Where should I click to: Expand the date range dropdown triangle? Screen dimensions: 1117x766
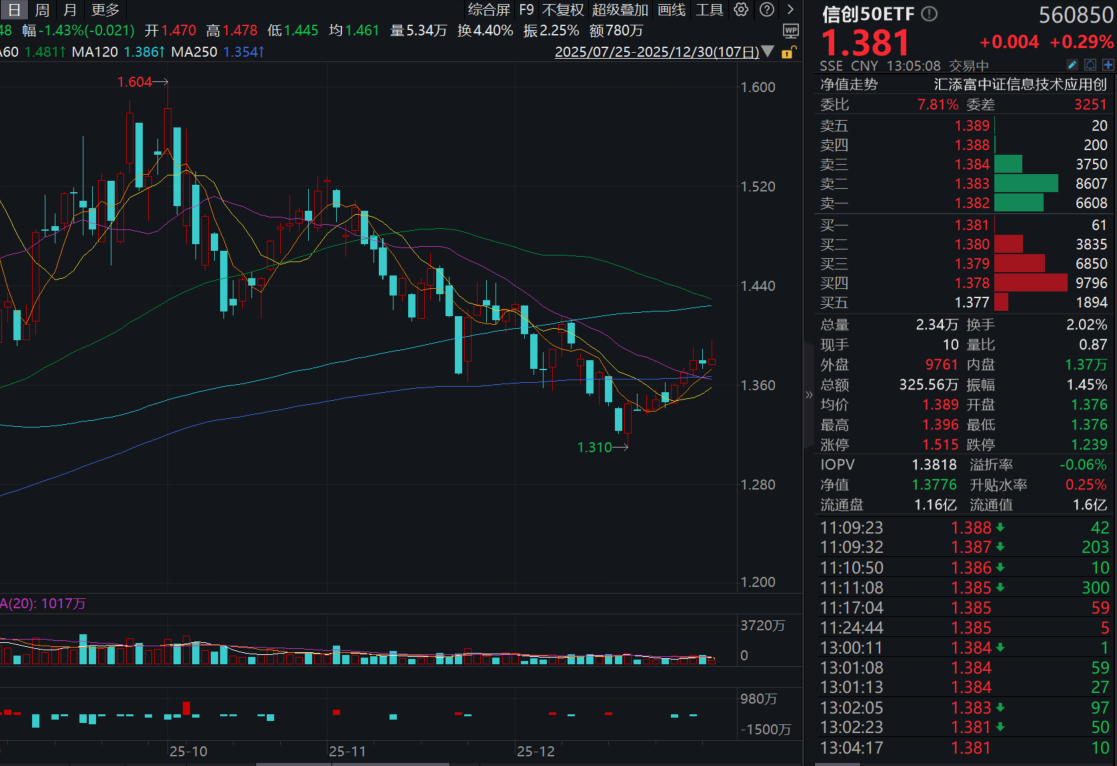pyautogui.click(x=767, y=51)
